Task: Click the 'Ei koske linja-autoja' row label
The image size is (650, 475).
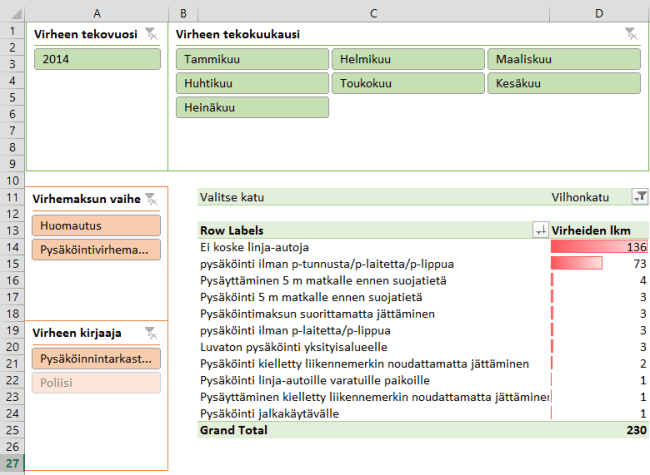Action: coord(256,247)
